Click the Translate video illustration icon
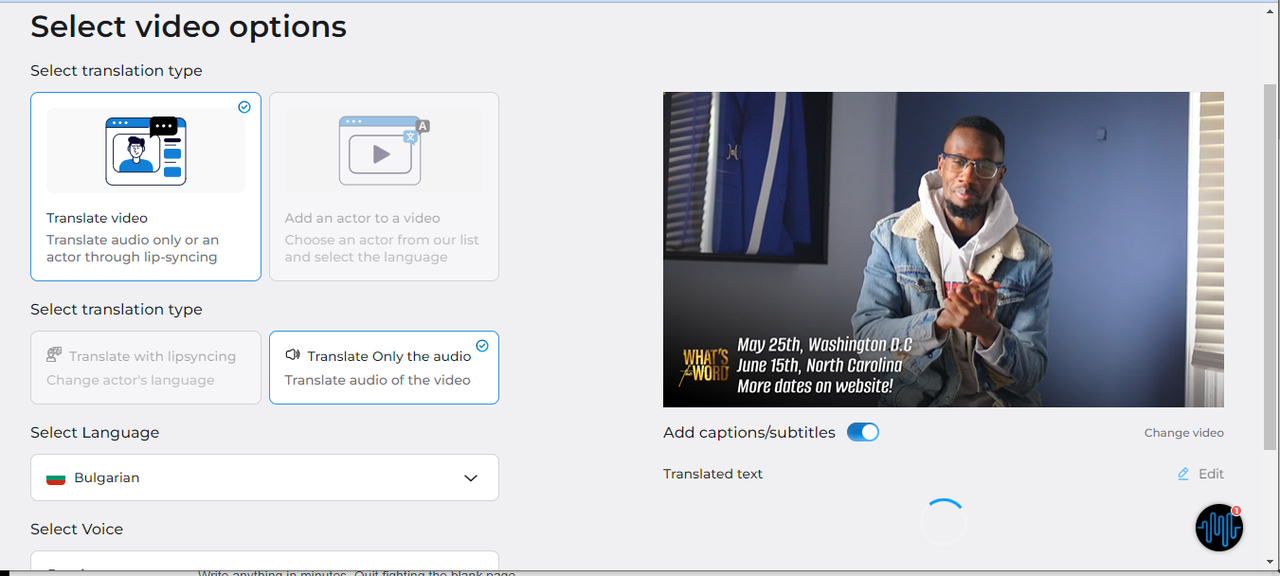1280x576 pixels. click(146, 151)
